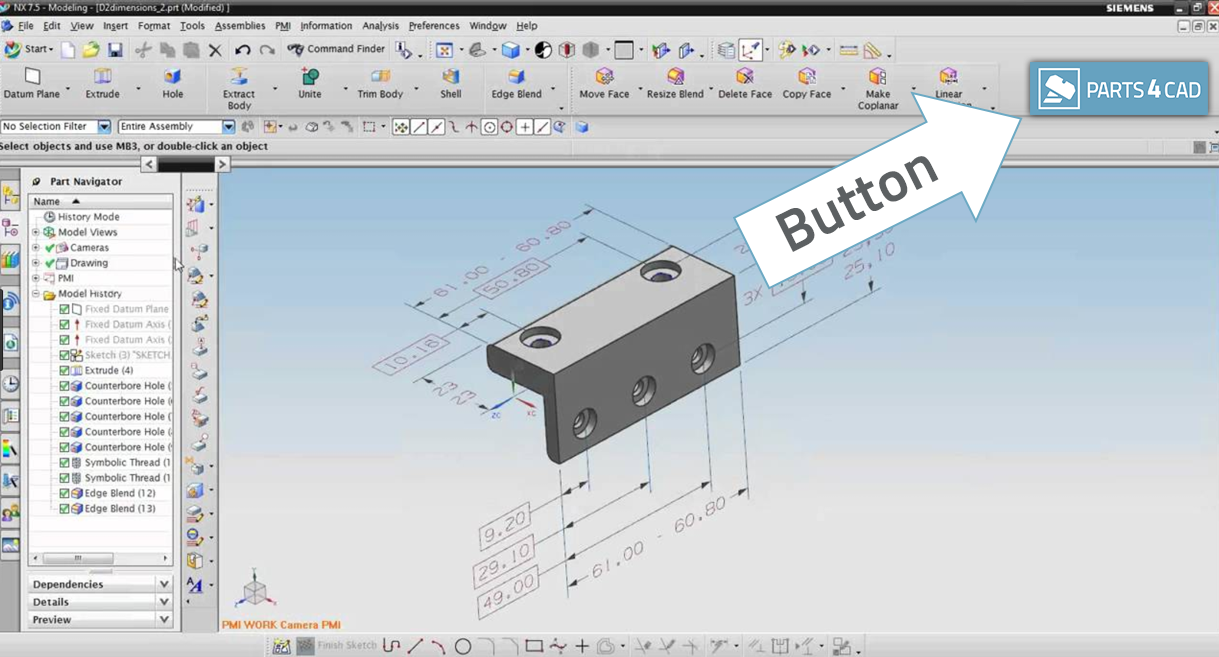Click the Unite boolean tool
The height and width of the screenshot is (657, 1219).
(x=310, y=78)
